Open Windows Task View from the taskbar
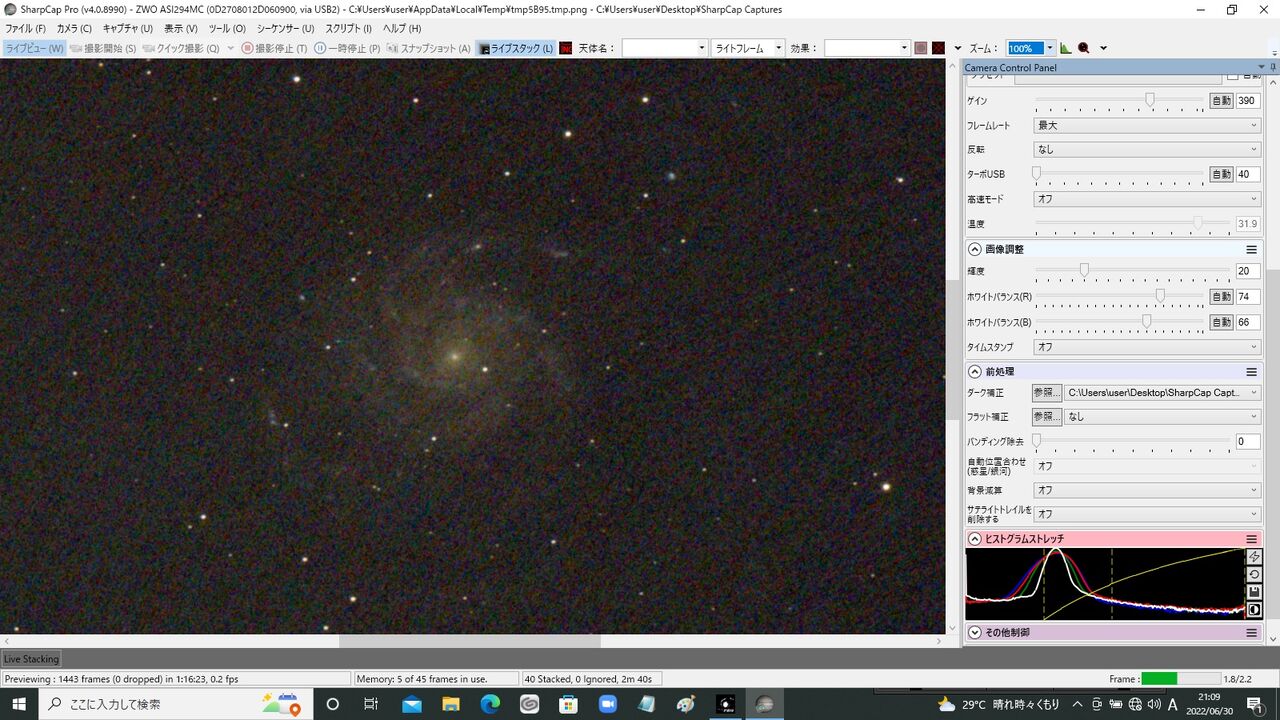This screenshot has width=1280, height=720. [x=371, y=704]
